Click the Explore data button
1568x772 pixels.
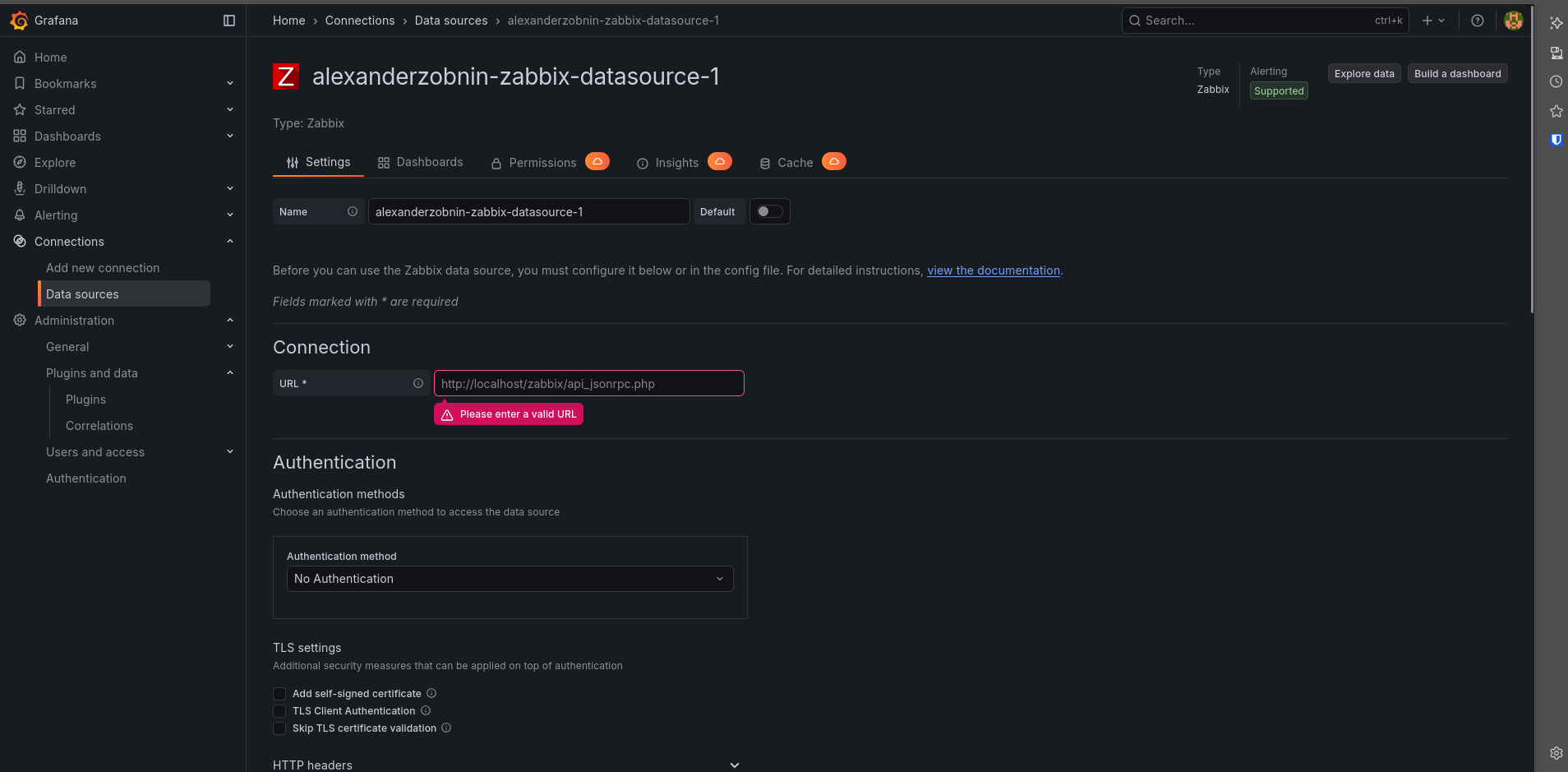point(1363,73)
